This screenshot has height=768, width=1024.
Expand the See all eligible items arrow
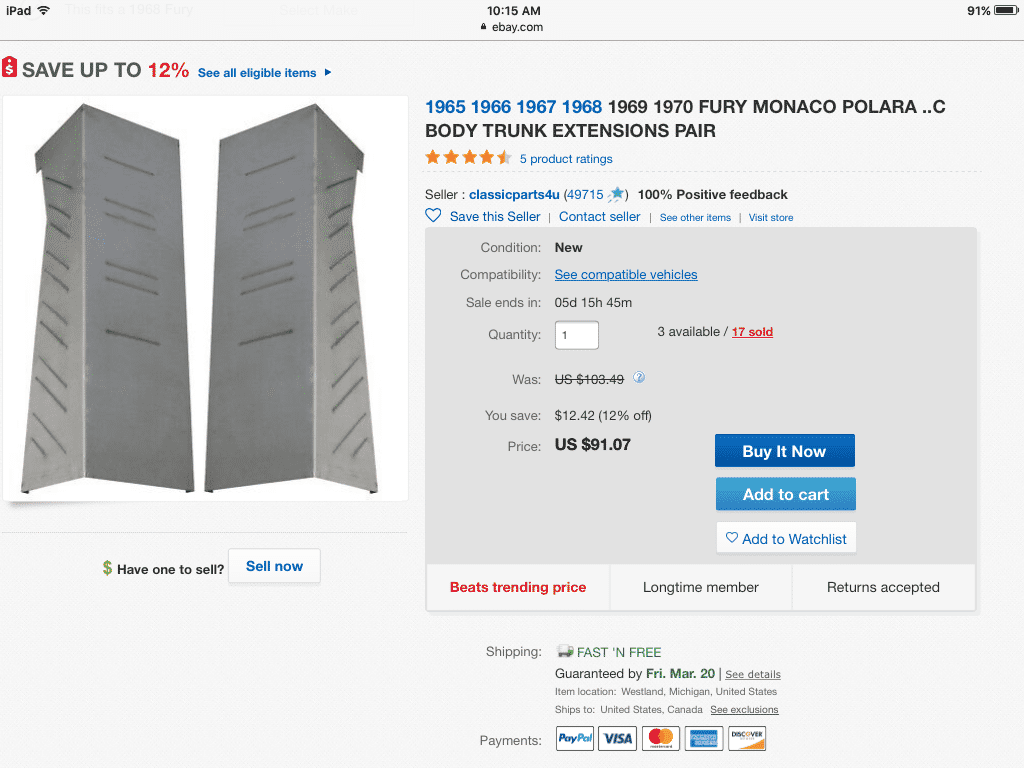click(328, 73)
